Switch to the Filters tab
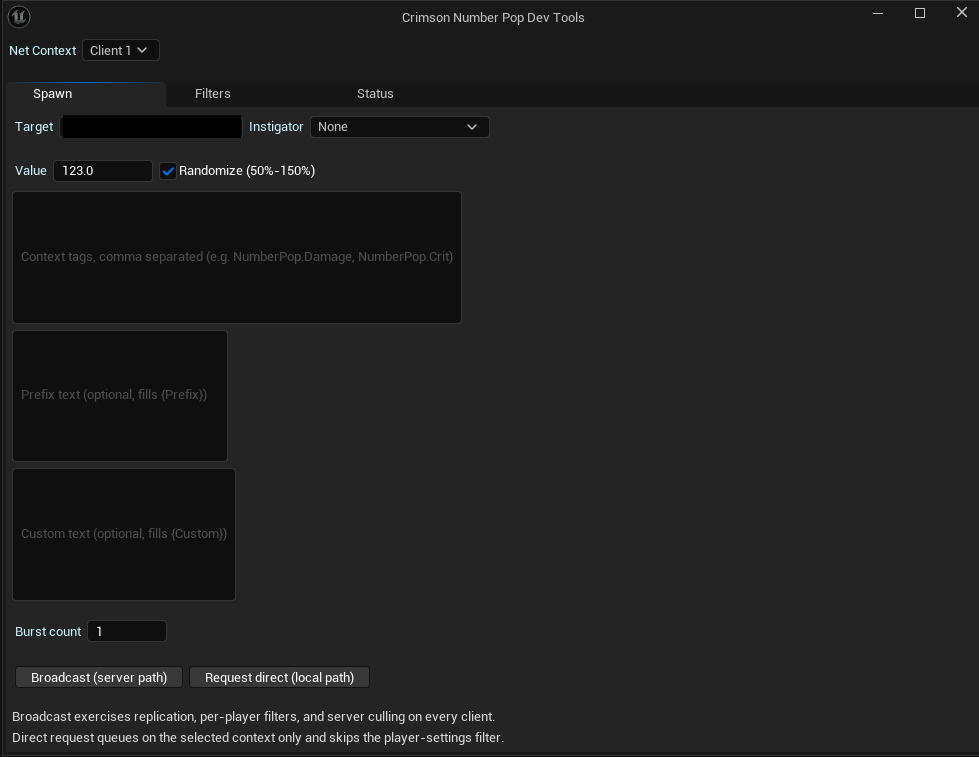This screenshot has width=979, height=757. 212,94
